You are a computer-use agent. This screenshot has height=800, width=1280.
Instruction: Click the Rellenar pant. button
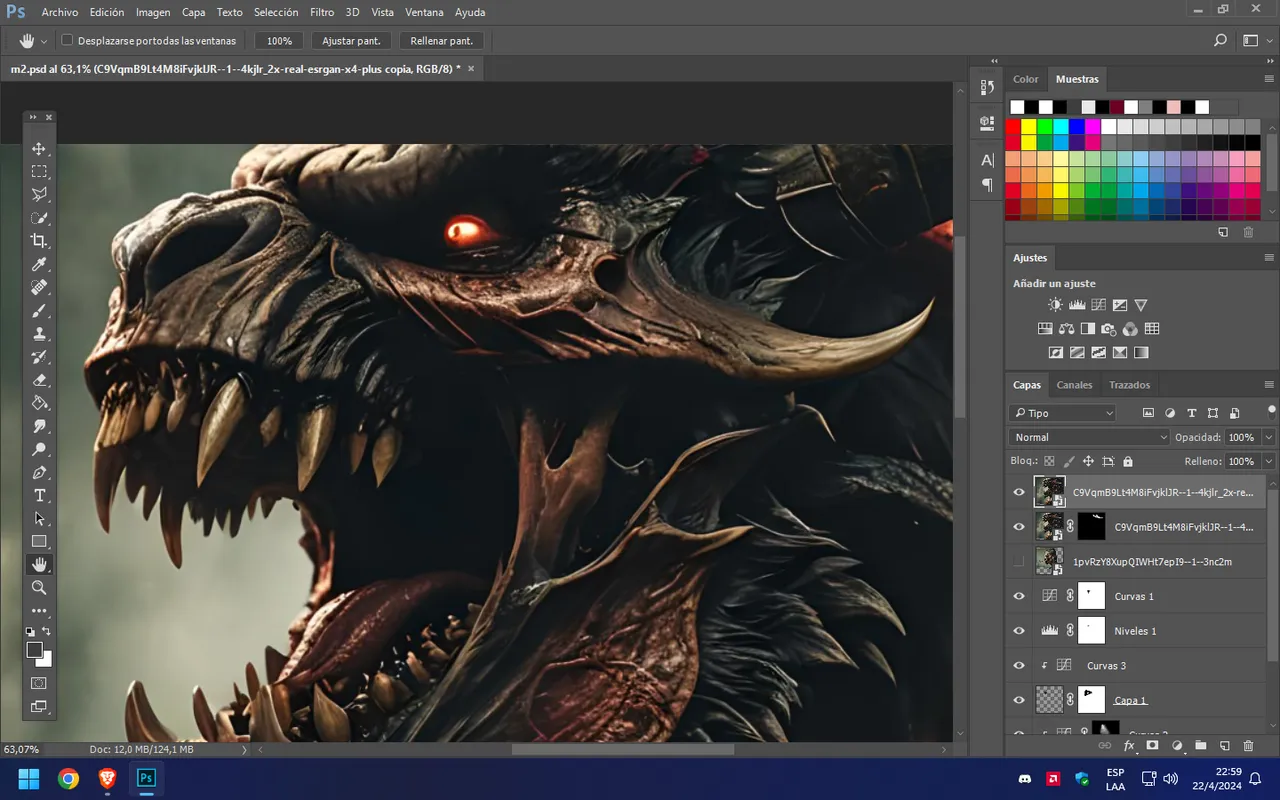[442, 41]
